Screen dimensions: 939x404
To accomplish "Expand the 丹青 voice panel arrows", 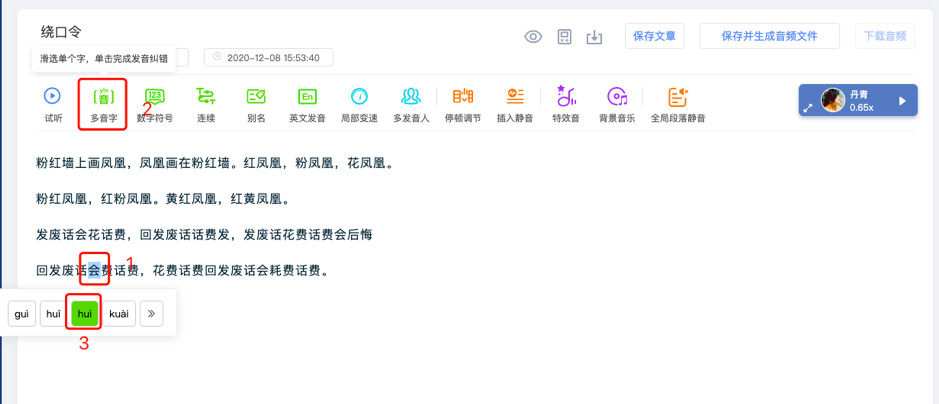I will 808,108.
